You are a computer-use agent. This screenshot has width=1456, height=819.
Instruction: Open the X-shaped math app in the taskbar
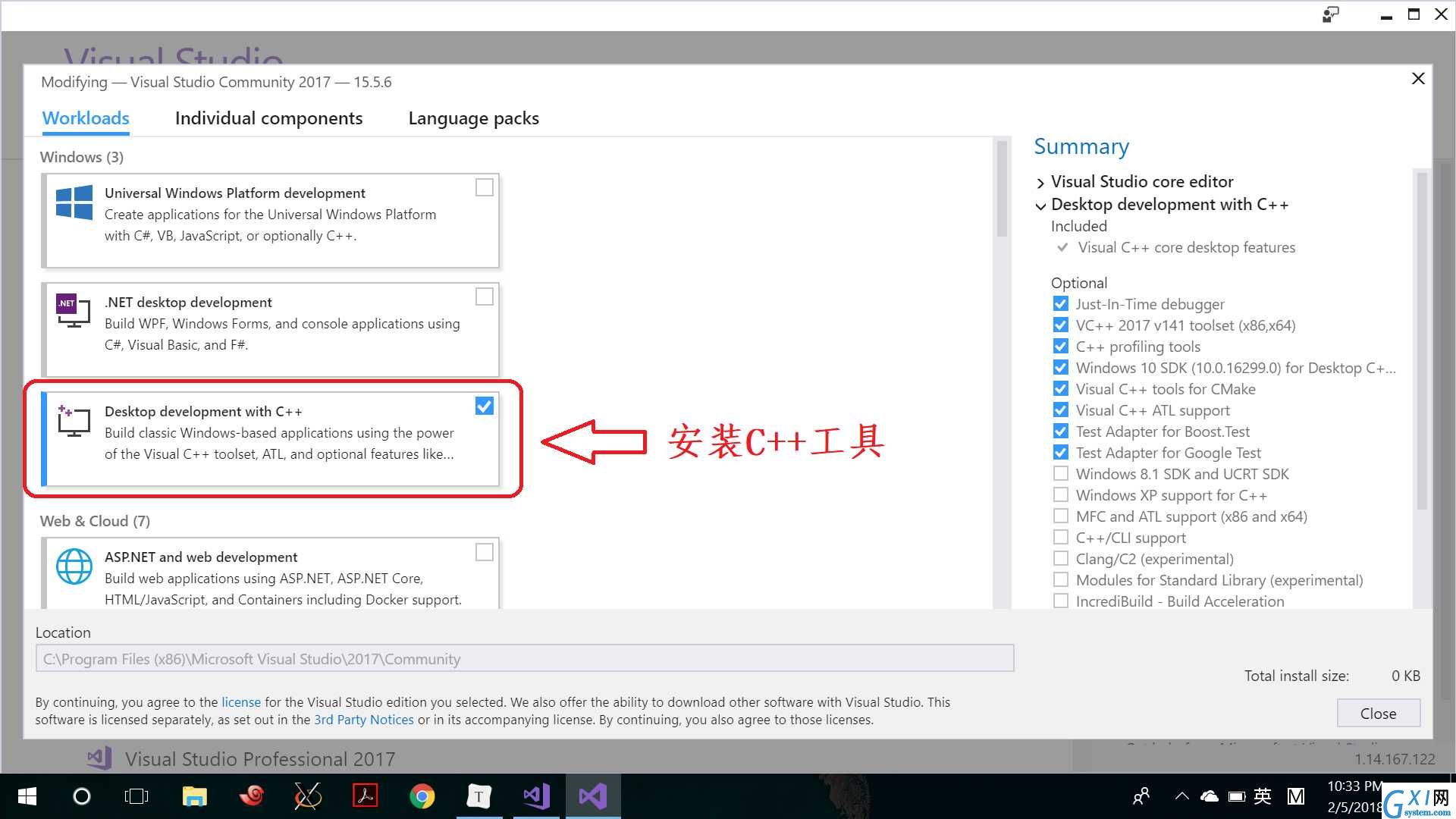click(308, 796)
